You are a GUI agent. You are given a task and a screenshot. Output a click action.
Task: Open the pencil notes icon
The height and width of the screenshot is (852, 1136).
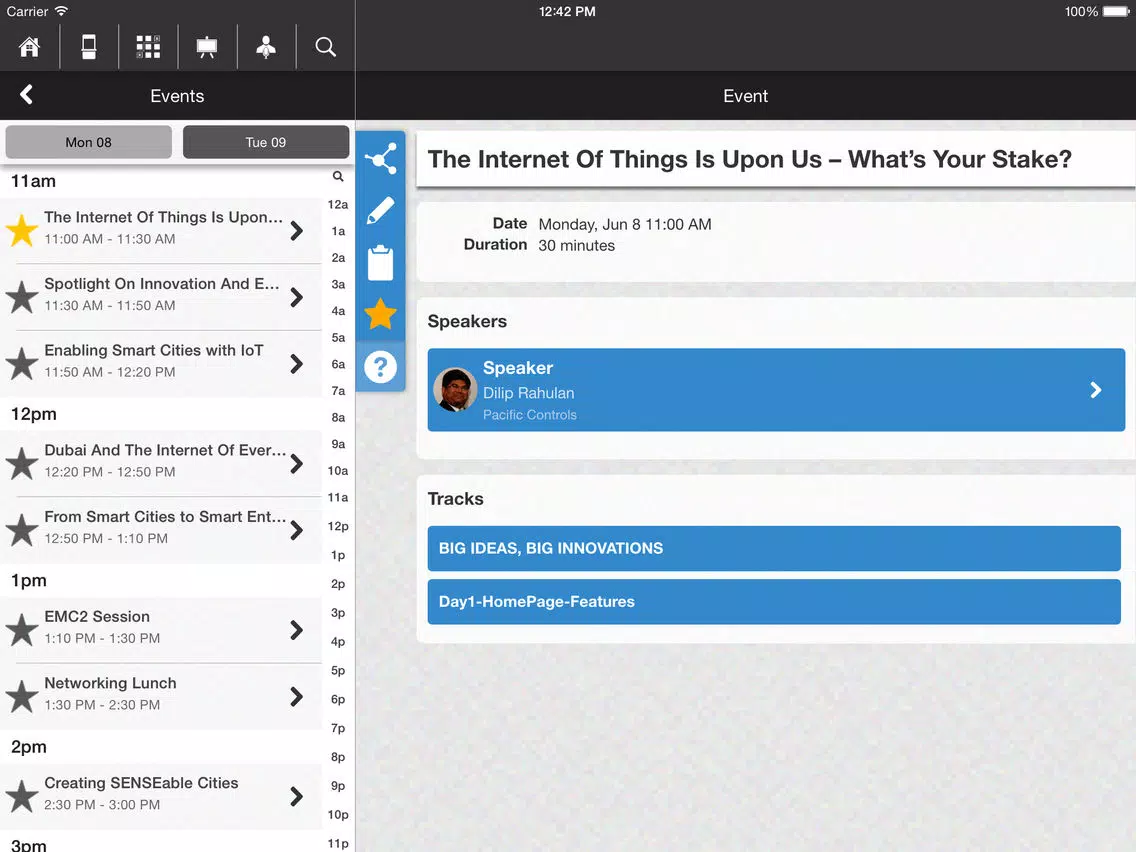click(380, 210)
